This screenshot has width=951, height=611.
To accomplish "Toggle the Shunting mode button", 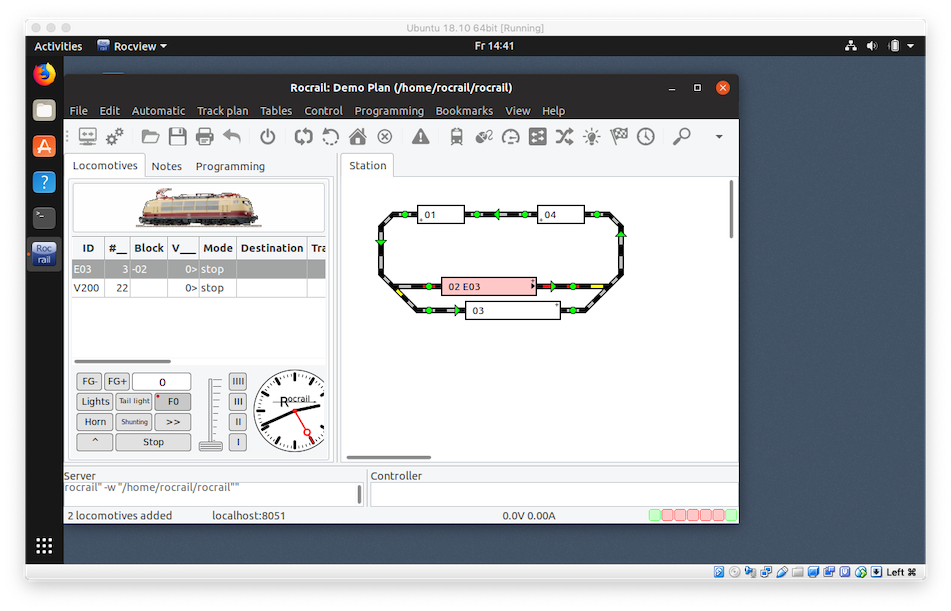I will [x=134, y=422].
